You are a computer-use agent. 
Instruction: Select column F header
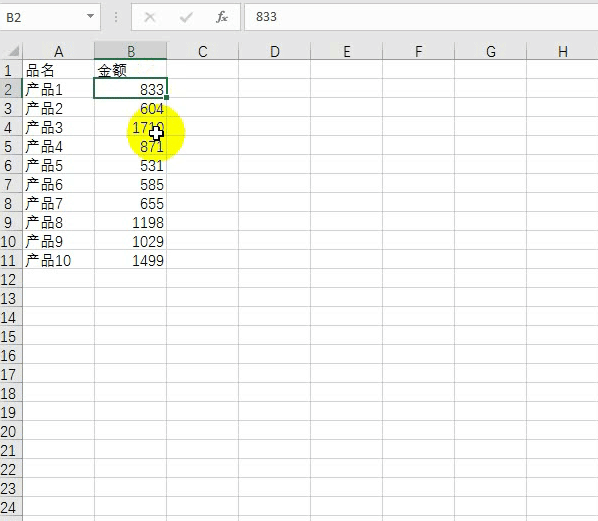pyautogui.click(x=418, y=51)
